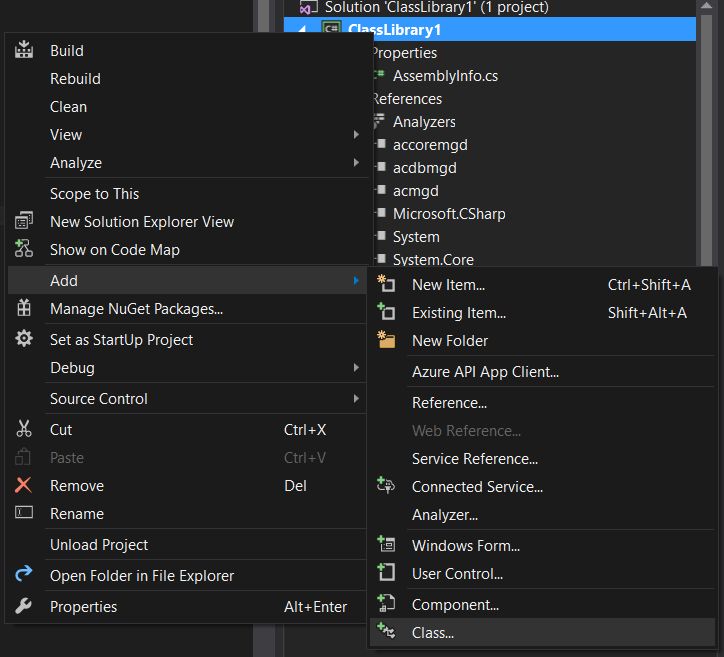Click the Solution icon in Solution Explorer
Viewport: 724px width, 657px height.
(308, 7)
